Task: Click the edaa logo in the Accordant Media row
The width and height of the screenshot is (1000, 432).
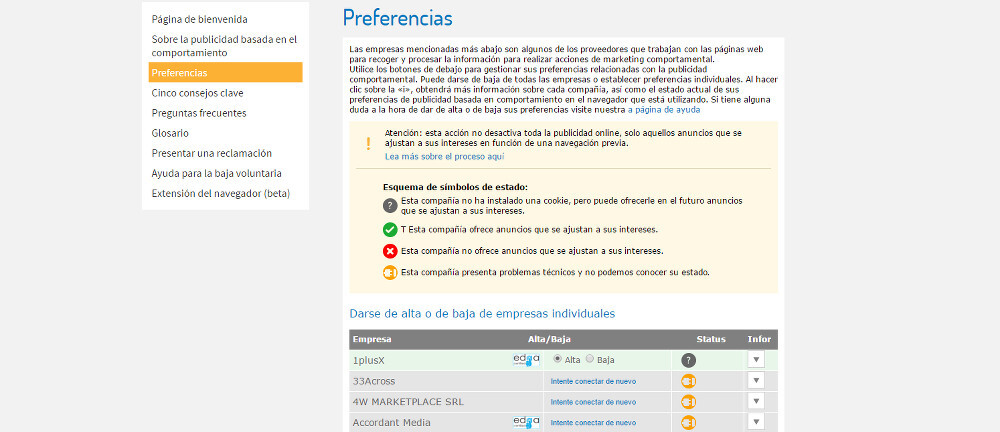Action: pos(526,422)
